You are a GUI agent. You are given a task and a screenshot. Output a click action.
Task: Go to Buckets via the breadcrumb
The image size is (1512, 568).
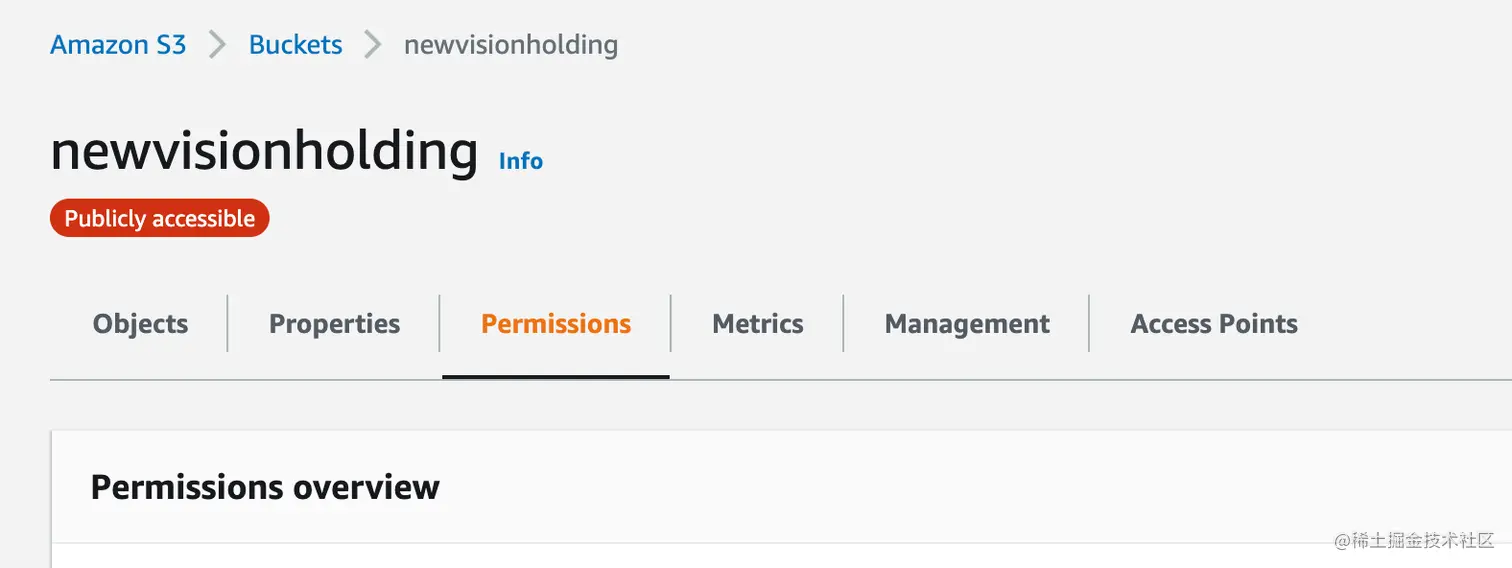tap(295, 45)
